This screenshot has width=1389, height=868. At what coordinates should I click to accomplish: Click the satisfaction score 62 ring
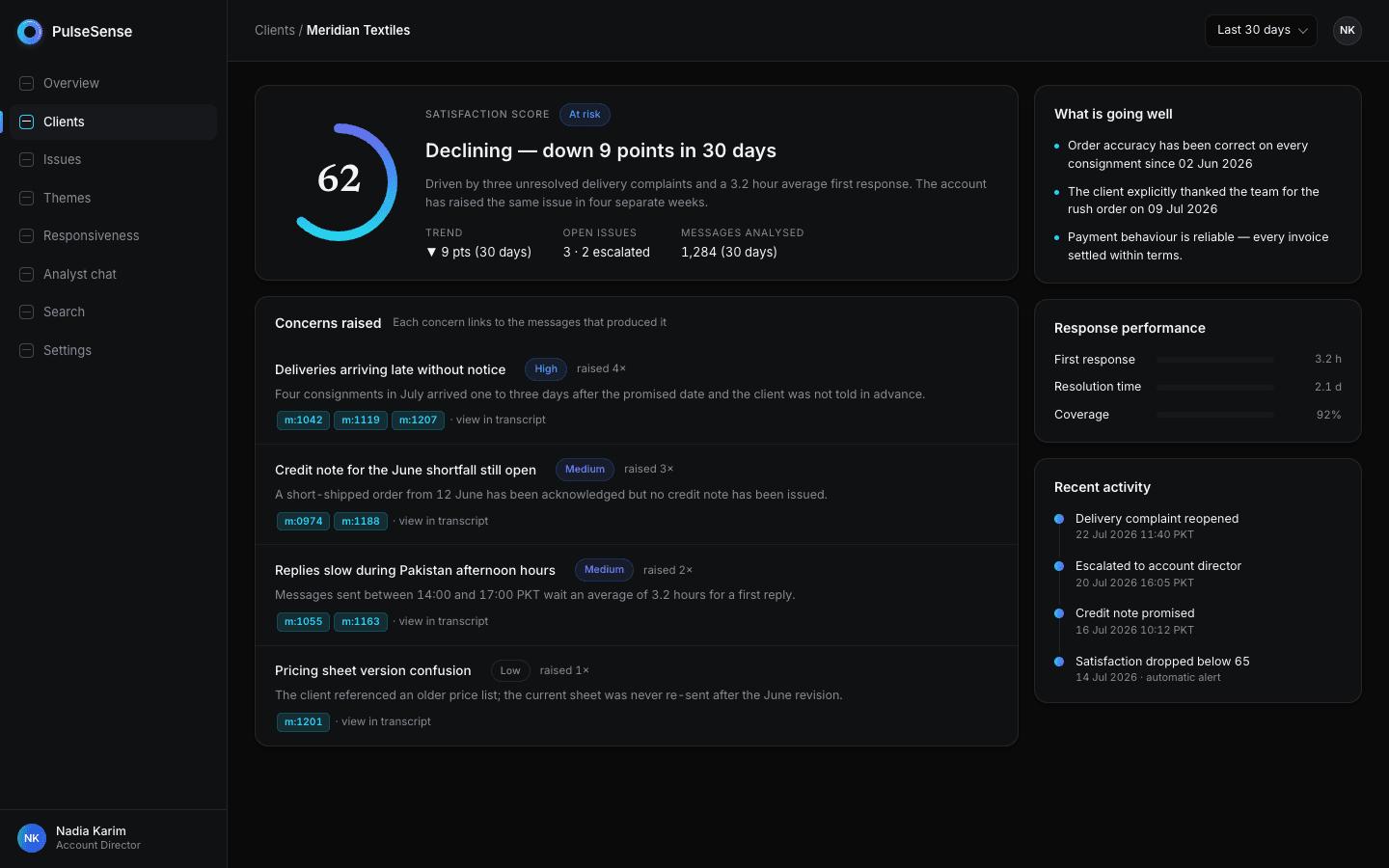[x=340, y=182]
